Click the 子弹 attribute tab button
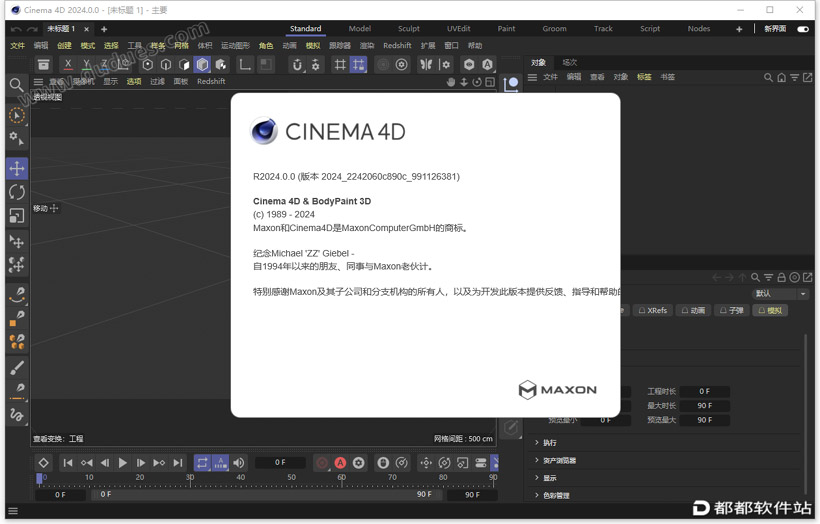 tap(731, 311)
